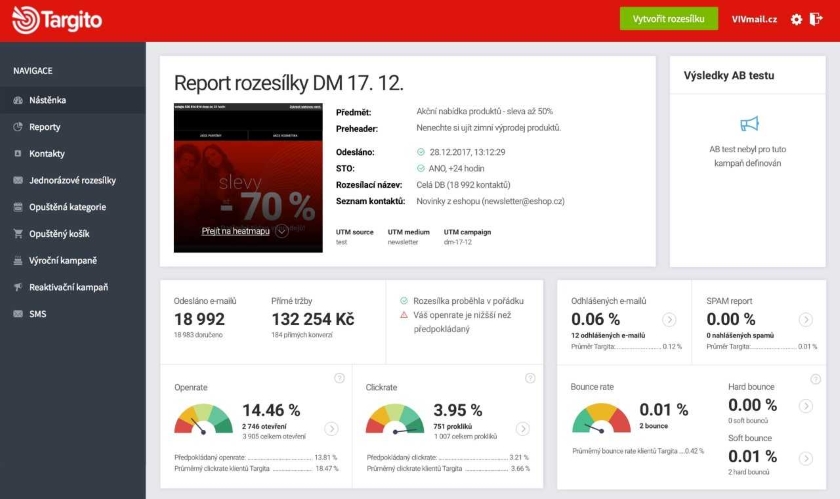Click the Kontakty sidebar icon
Screen dimensions: 840x499
(x=18, y=153)
